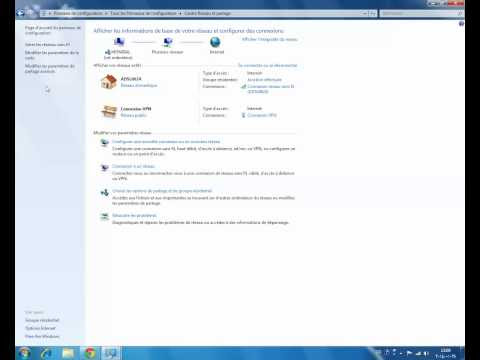
Task: Open the Connexion VPN connection link
Action: [x=262, y=115]
